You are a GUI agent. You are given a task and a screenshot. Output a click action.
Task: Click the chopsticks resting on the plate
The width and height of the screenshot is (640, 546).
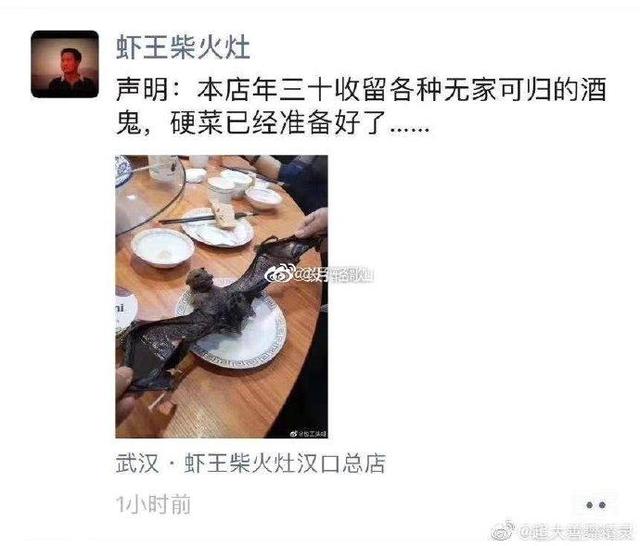pos(207,219)
